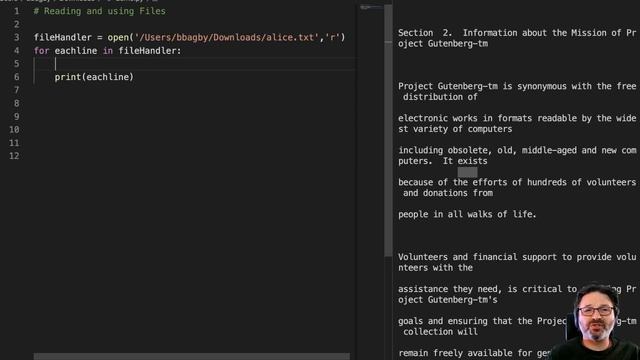
Task: Click line number 12 in the gutter
Action: (14, 156)
